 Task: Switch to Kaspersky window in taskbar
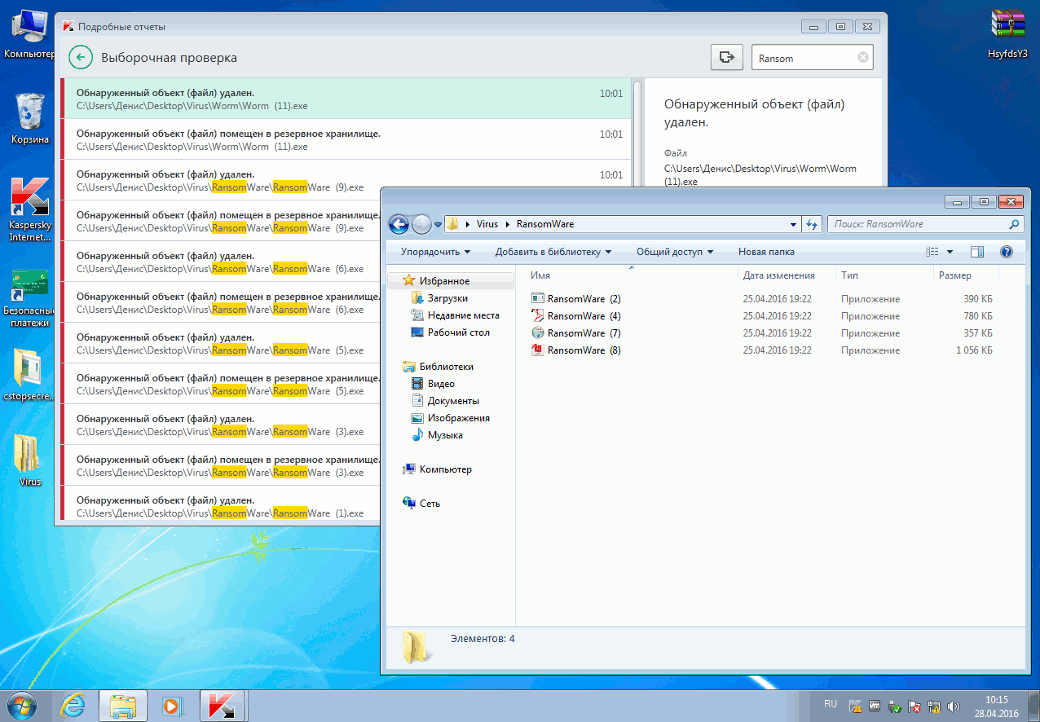(224, 705)
